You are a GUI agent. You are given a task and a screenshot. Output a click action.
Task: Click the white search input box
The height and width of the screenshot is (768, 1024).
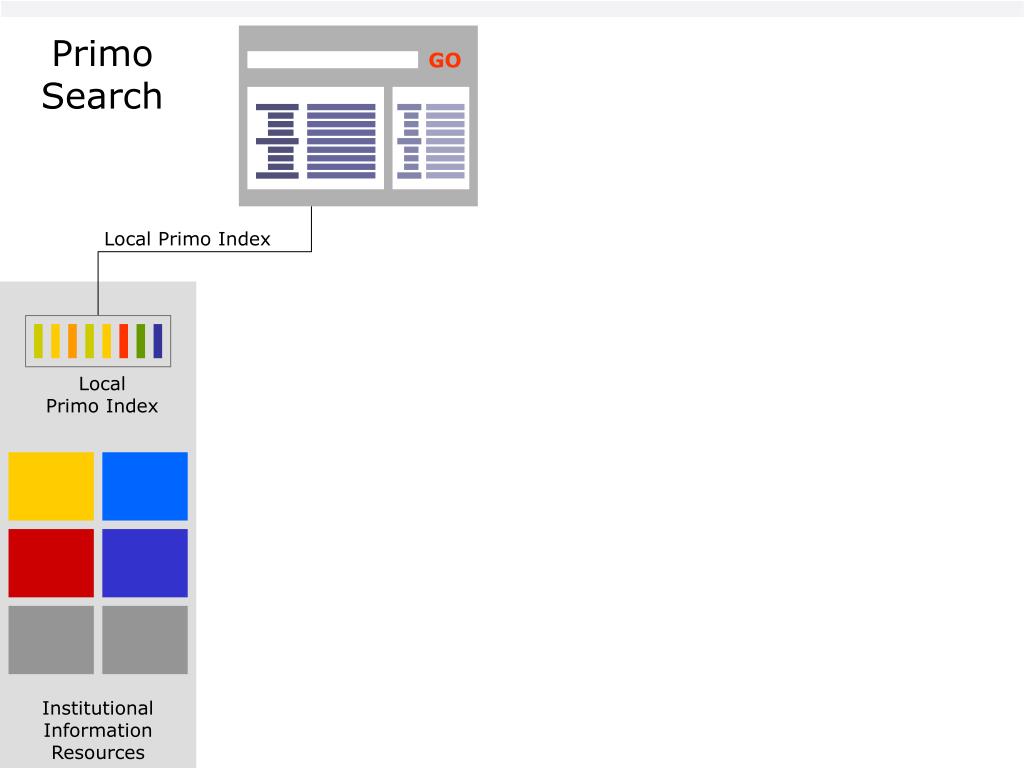(x=332, y=59)
